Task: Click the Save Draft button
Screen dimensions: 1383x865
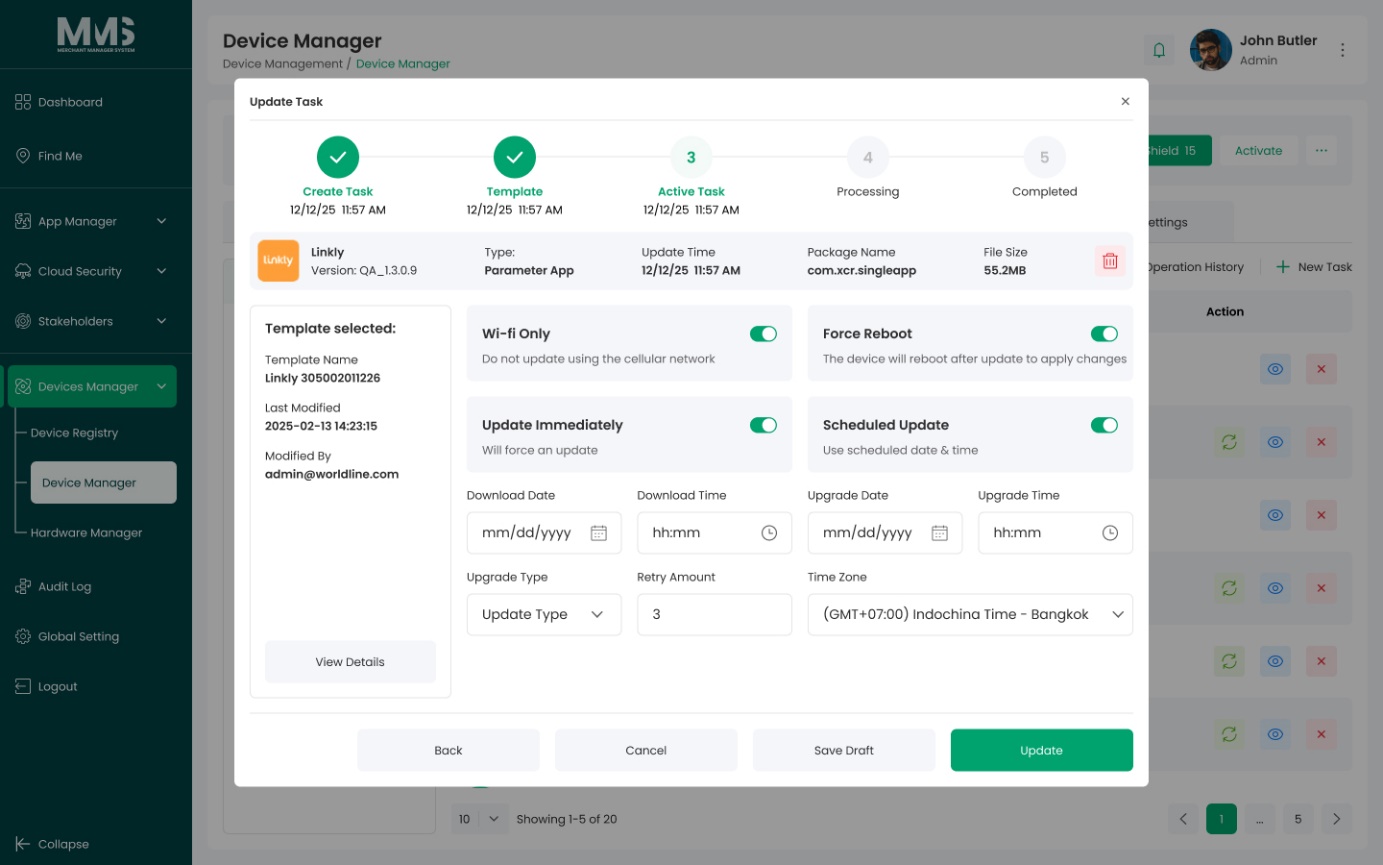Action: 844,750
